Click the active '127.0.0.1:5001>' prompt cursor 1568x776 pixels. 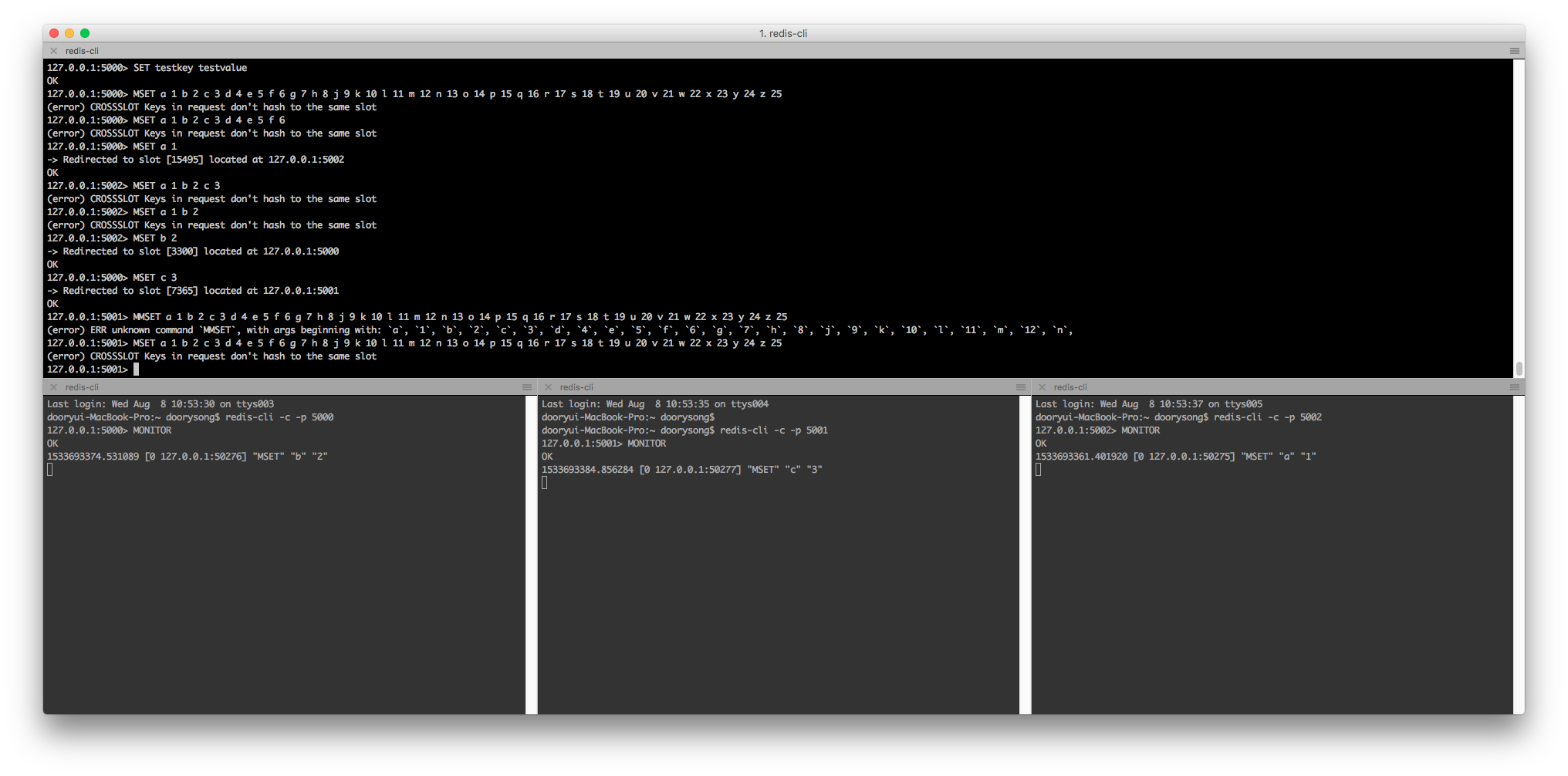[x=136, y=369]
